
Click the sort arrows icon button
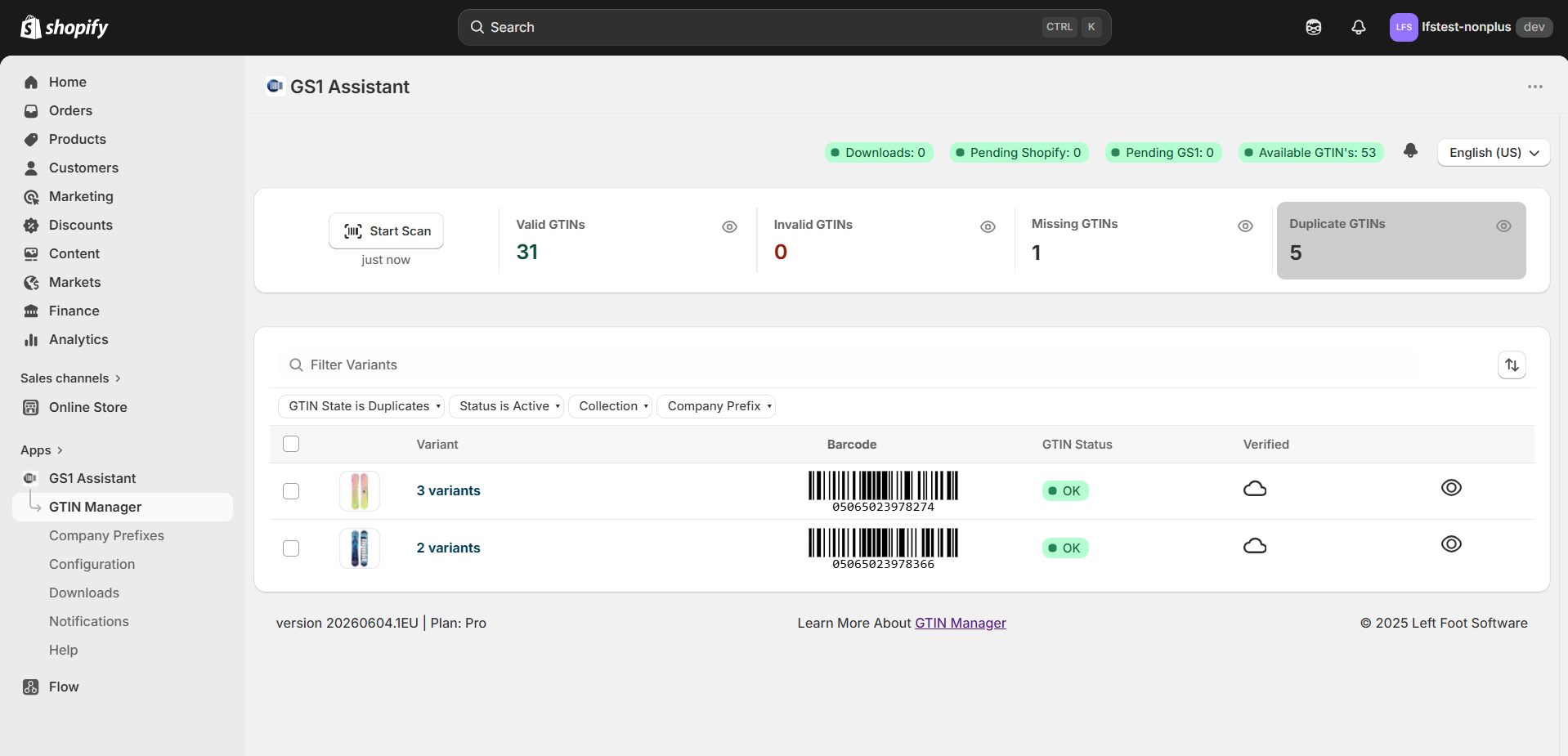coord(1512,365)
